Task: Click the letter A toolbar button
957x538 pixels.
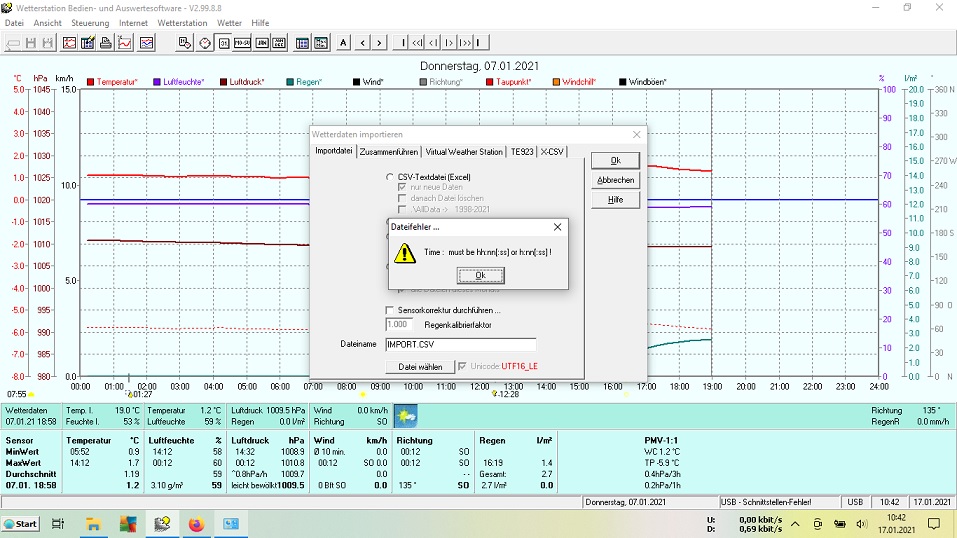Action: click(x=343, y=43)
